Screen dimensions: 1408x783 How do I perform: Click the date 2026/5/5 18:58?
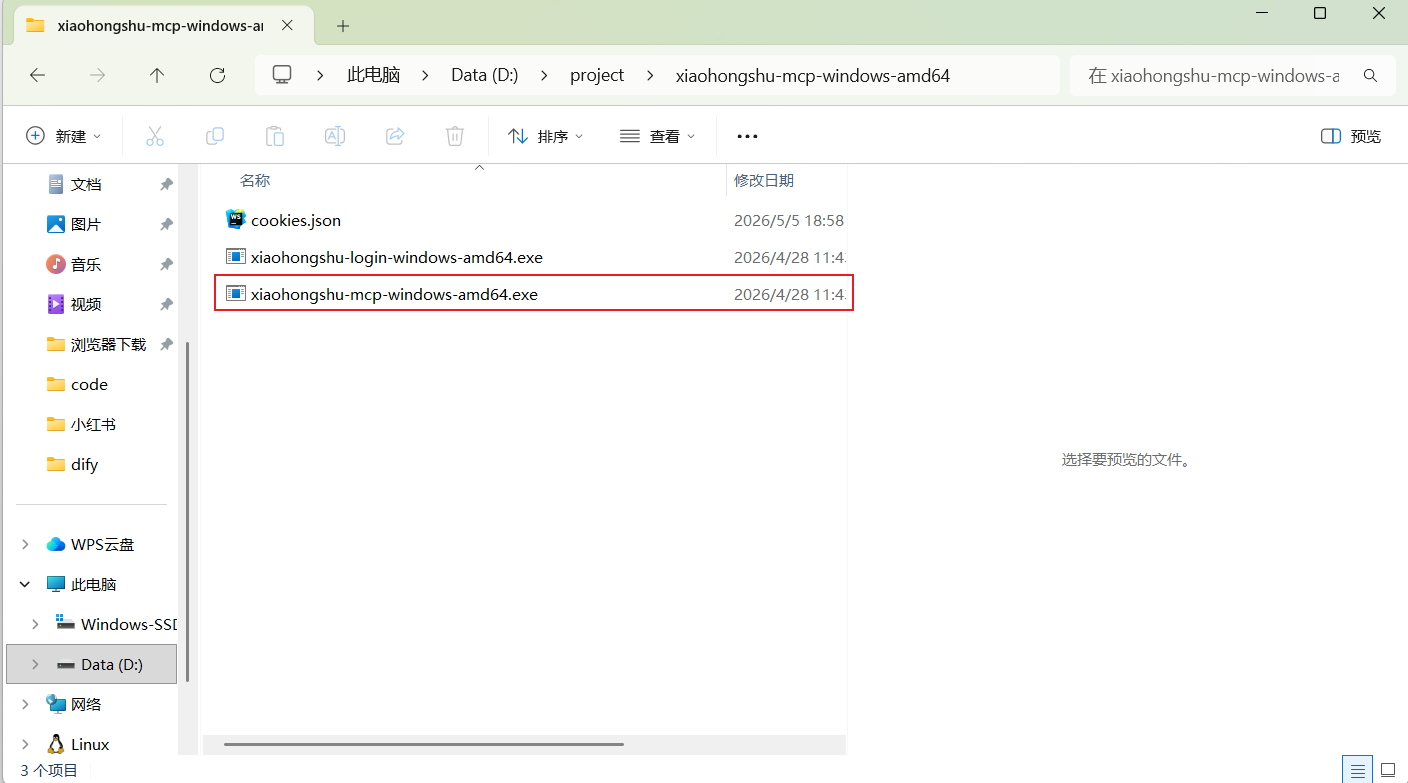(789, 220)
